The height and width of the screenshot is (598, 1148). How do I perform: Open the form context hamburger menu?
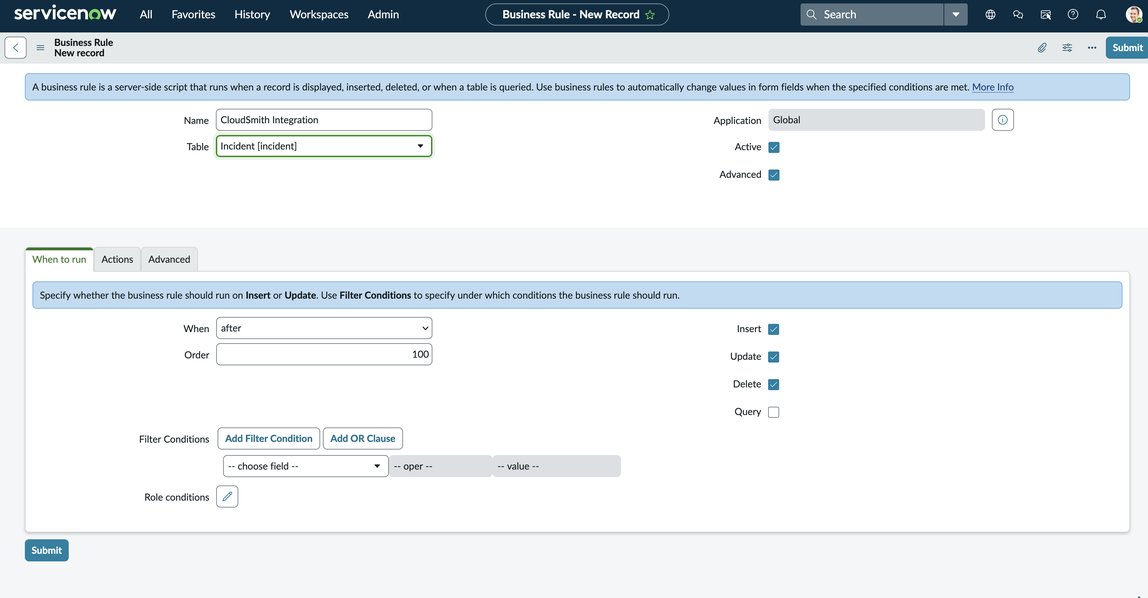point(40,48)
